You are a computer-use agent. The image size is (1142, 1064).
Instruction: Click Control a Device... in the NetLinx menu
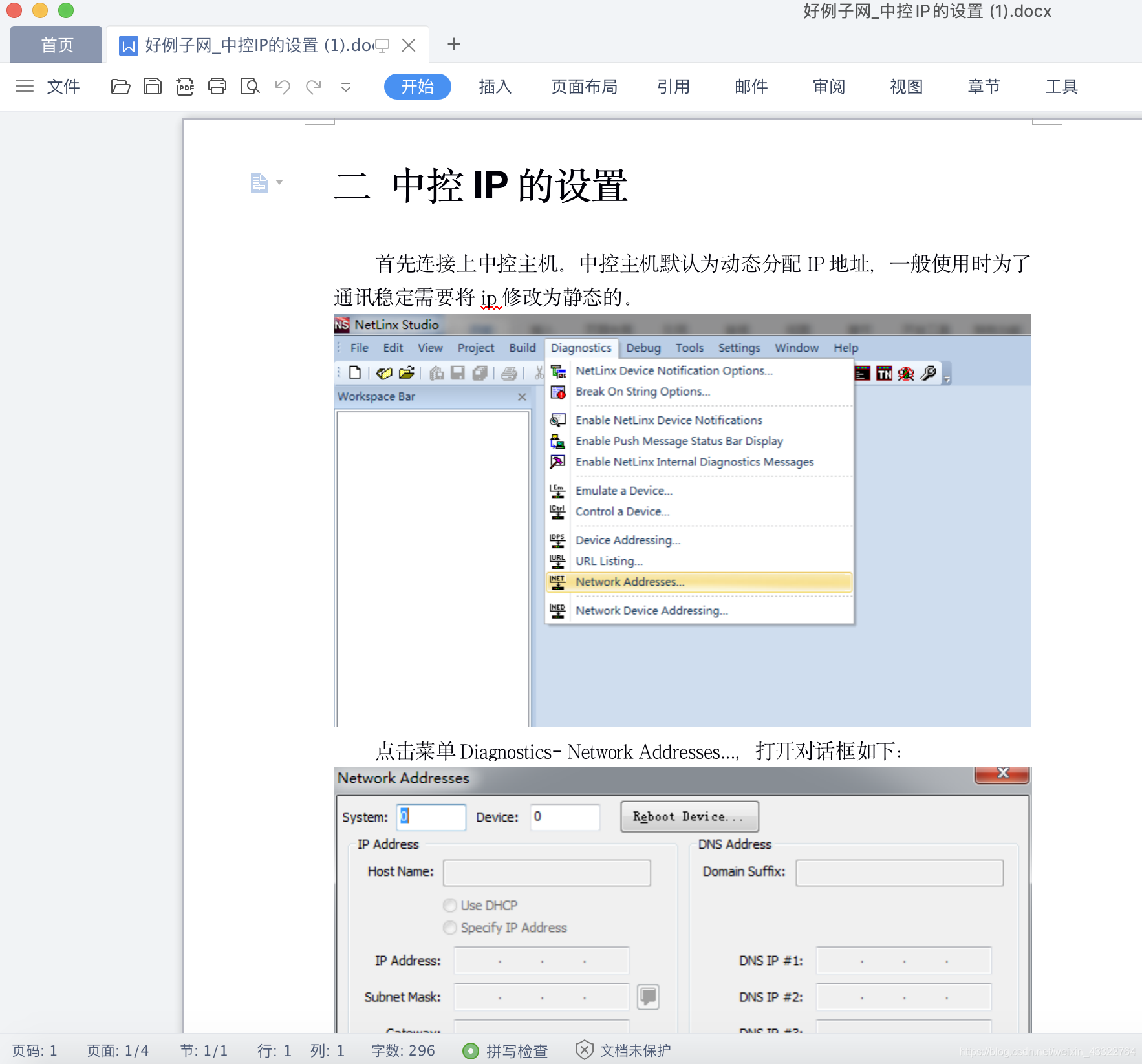pyautogui.click(x=622, y=511)
